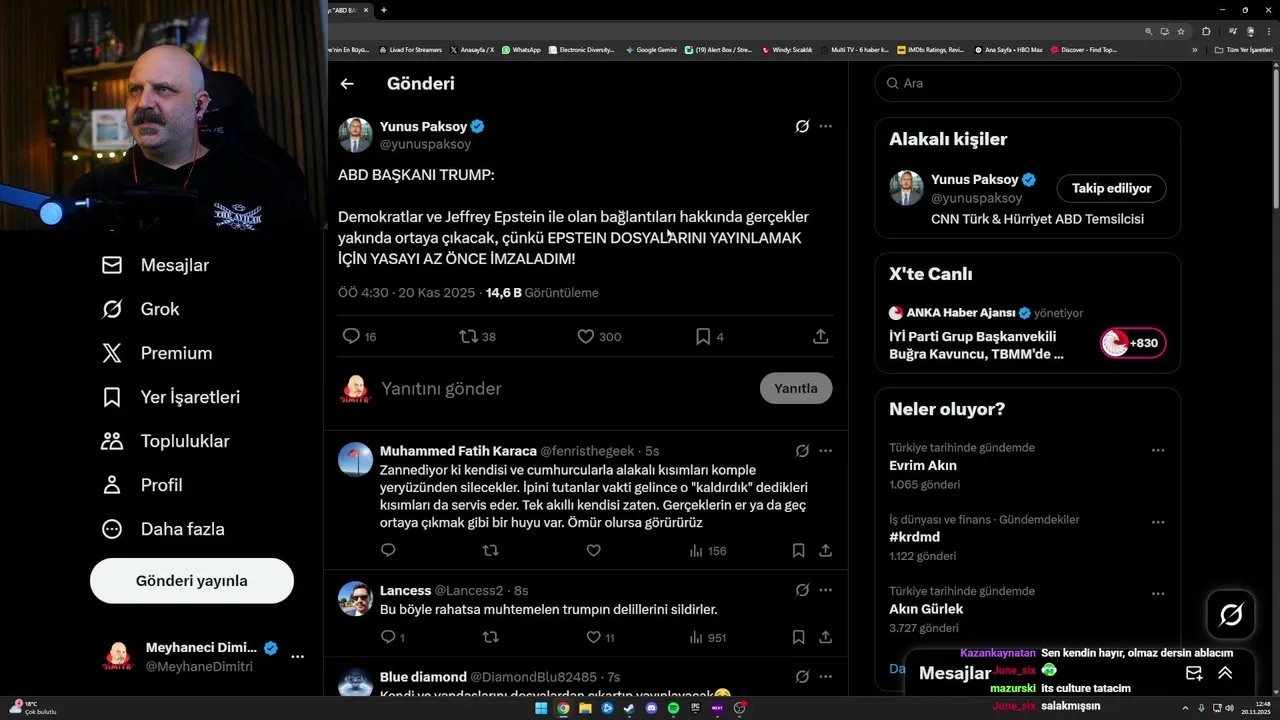Click the Grok icon on Lancess's reply
Image resolution: width=1280 pixels, height=720 pixels.
pyautogui.click(x=802, y=590)
